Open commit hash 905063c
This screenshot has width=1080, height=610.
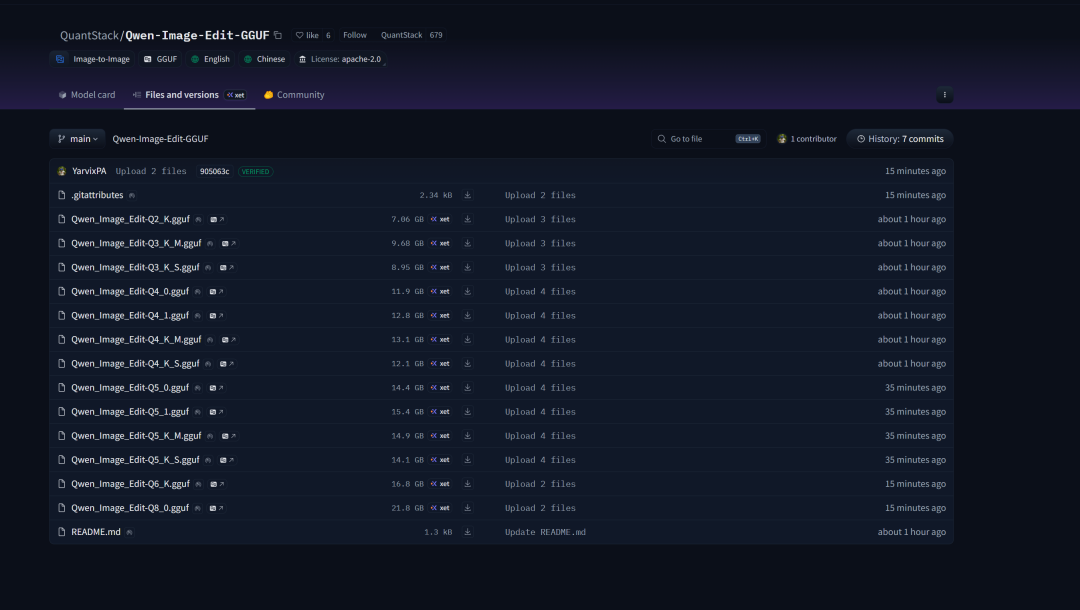click(x=214, y=171)
